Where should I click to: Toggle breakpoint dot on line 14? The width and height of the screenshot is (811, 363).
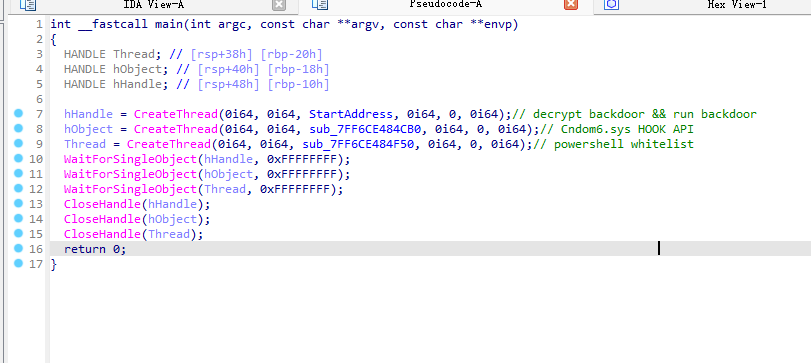click(x=19, y=218)
